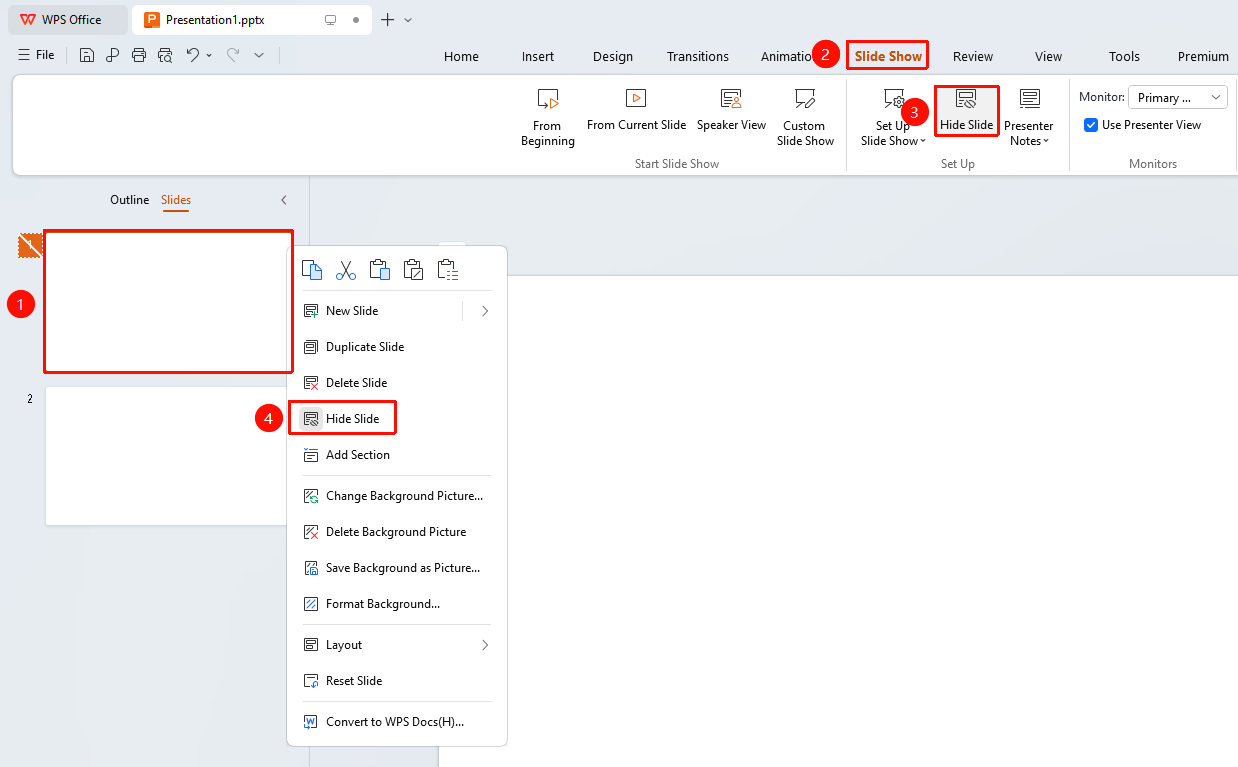The width and height of the screenshot is (1238, 767).
Task: Toggle Use Presenter View checkbox
Action: (x=1091, y=125)
